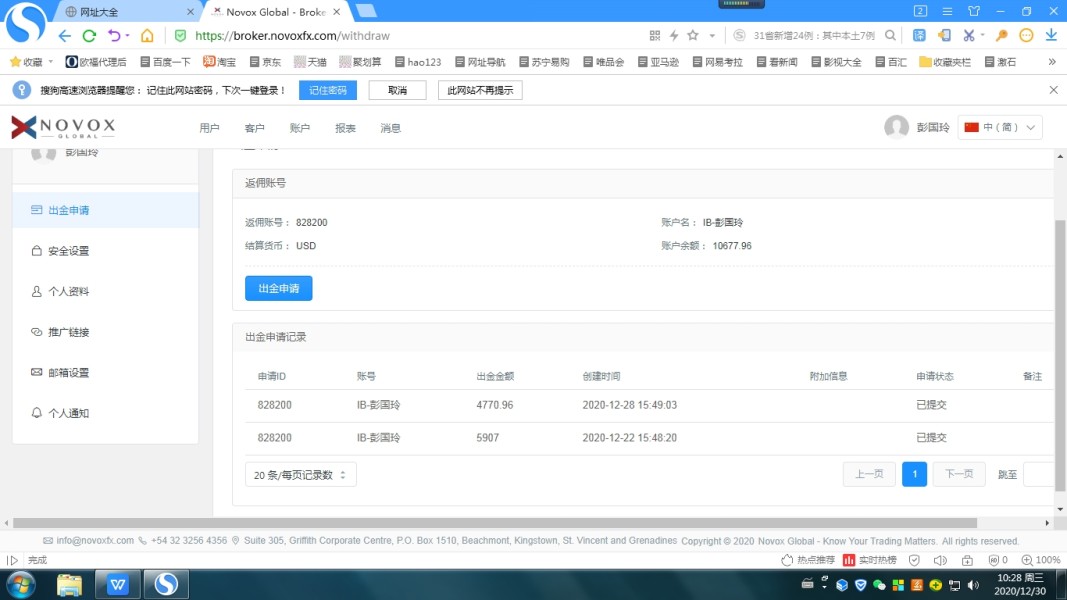Reload the page with the refresh icon
The image size is (1067, 600).
pos(89,35)
